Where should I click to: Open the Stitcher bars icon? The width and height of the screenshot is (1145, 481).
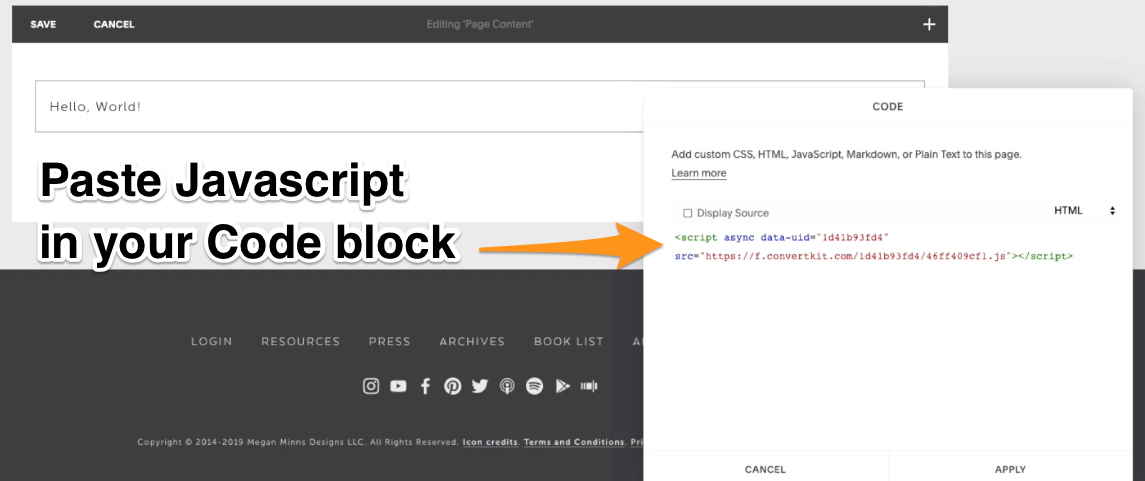tap(589, 386)
